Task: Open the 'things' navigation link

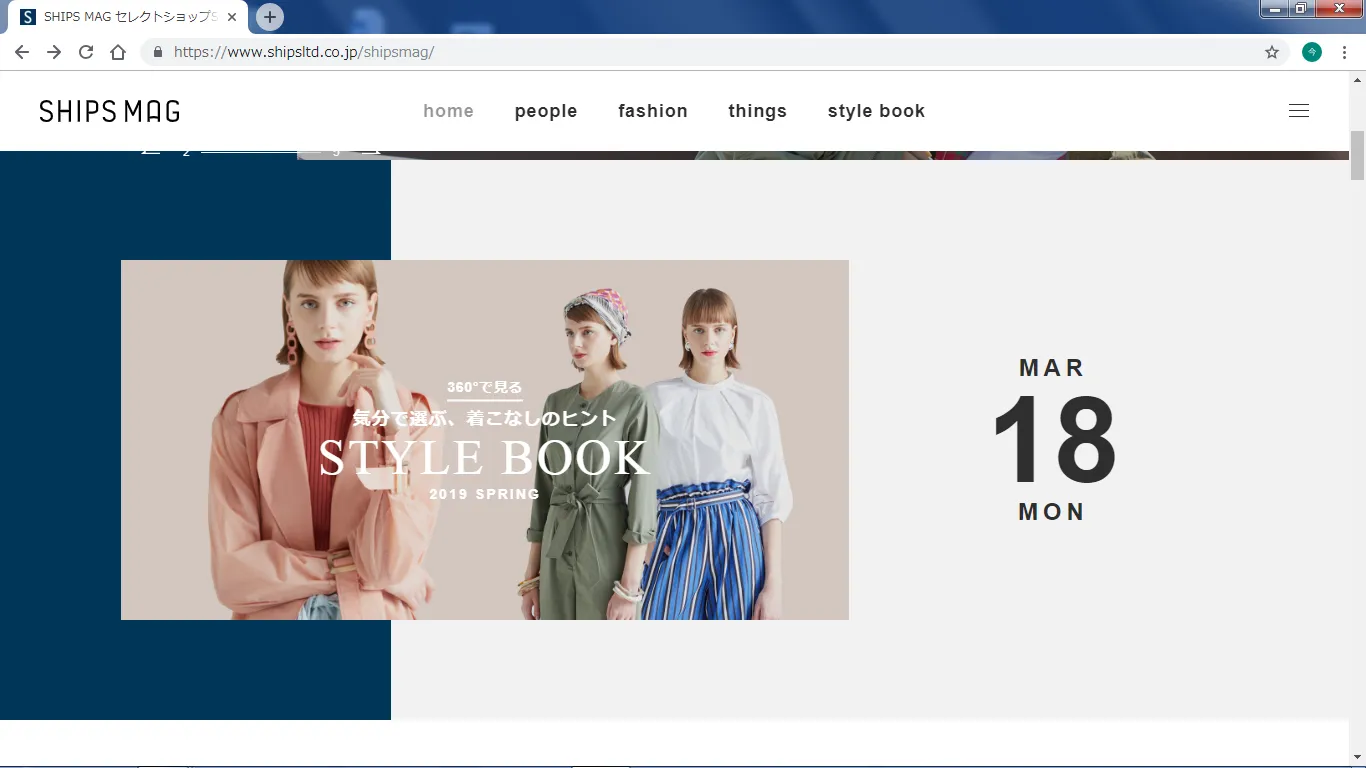Action: (758, 111)
